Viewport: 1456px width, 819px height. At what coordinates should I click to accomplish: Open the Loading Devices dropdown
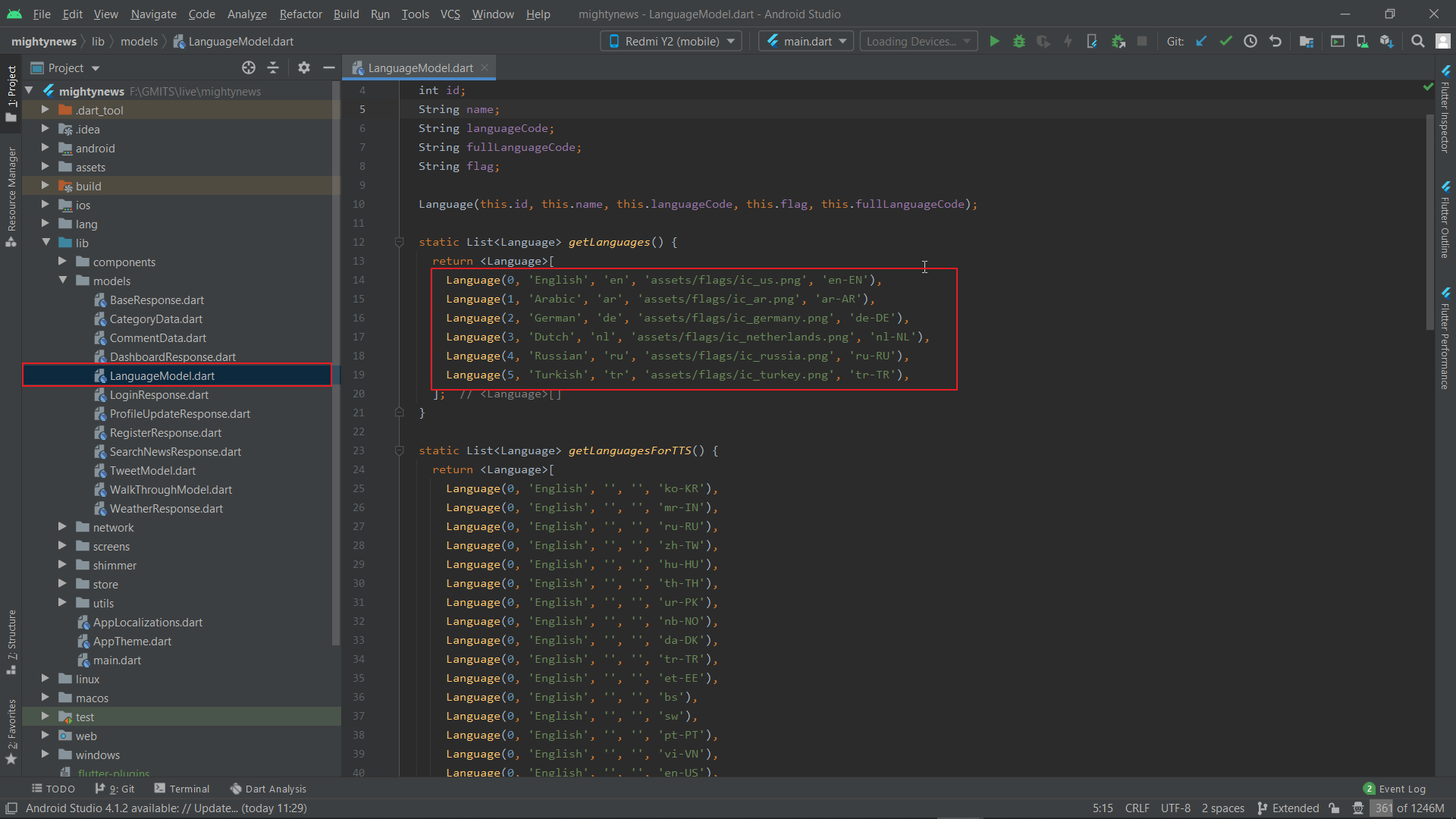tap(918, 42)
